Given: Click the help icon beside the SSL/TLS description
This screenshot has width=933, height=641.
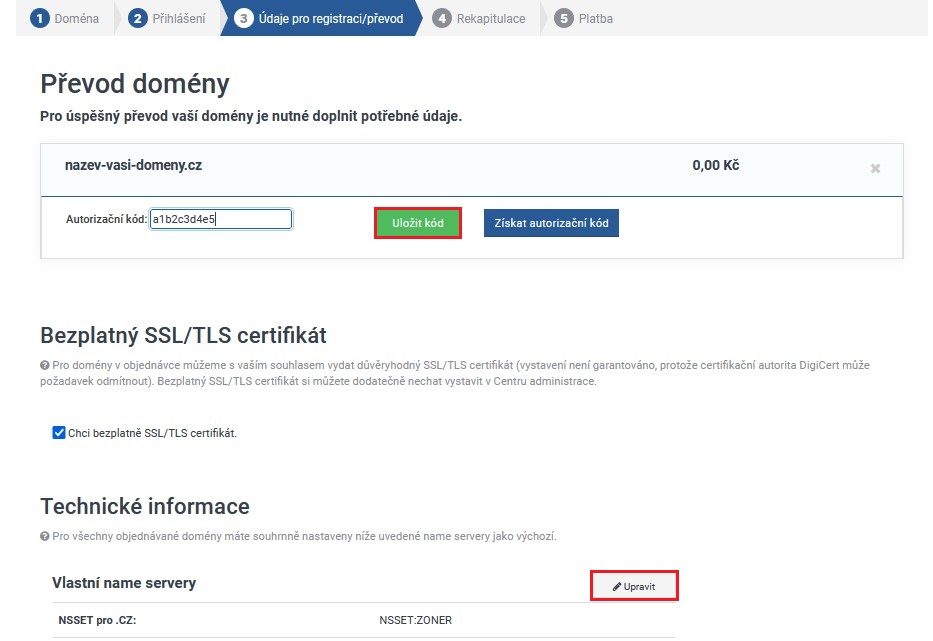Looking at the screenshot, I should pos(45,366).
